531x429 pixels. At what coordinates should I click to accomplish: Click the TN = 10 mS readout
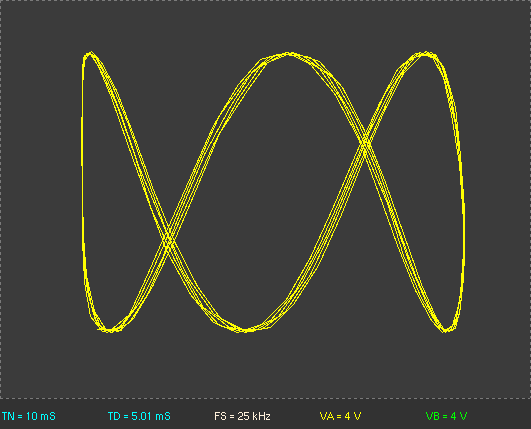tap(29, 416)
